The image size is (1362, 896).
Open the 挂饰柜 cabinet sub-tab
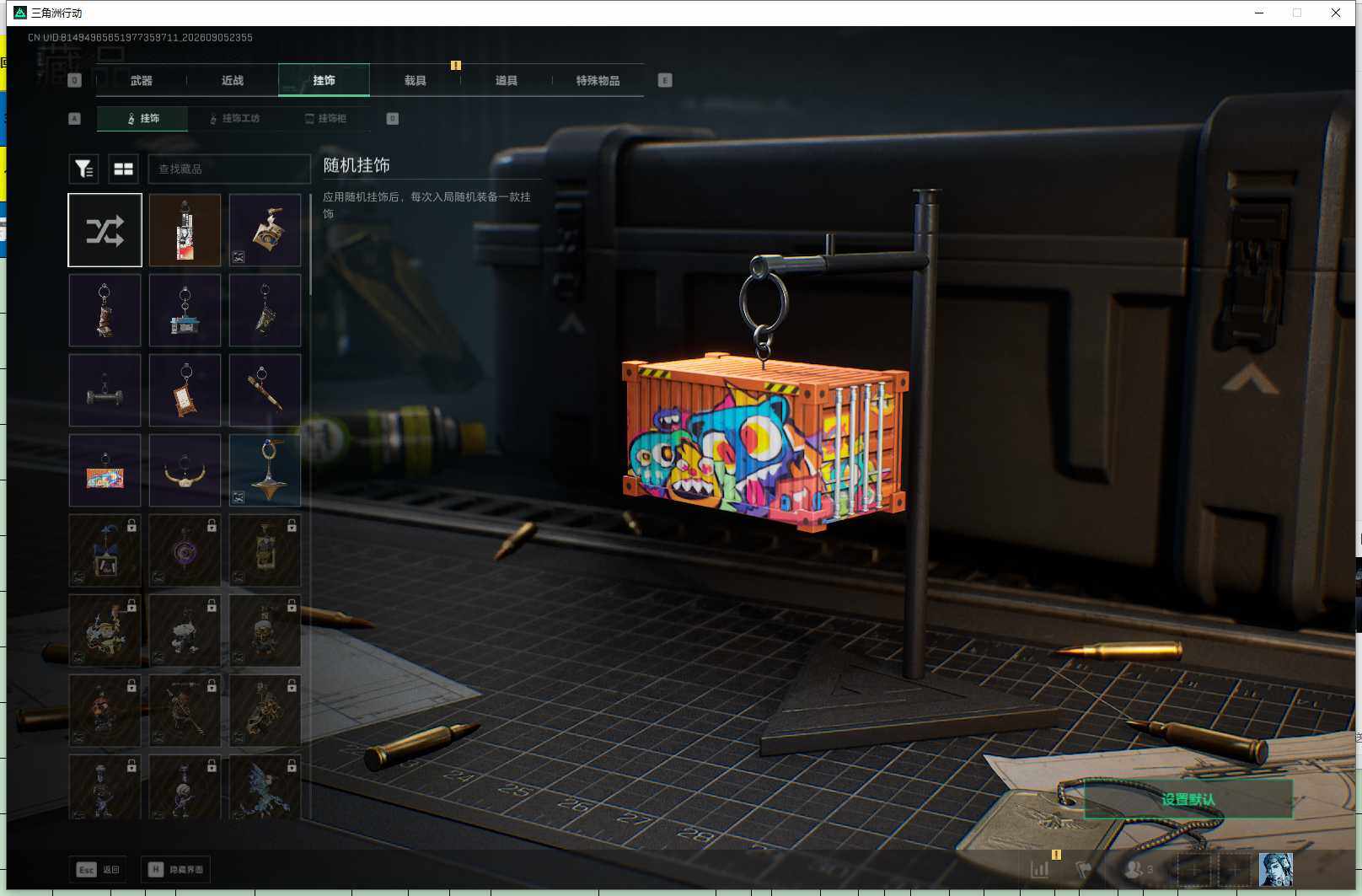(x=326, y=119)
